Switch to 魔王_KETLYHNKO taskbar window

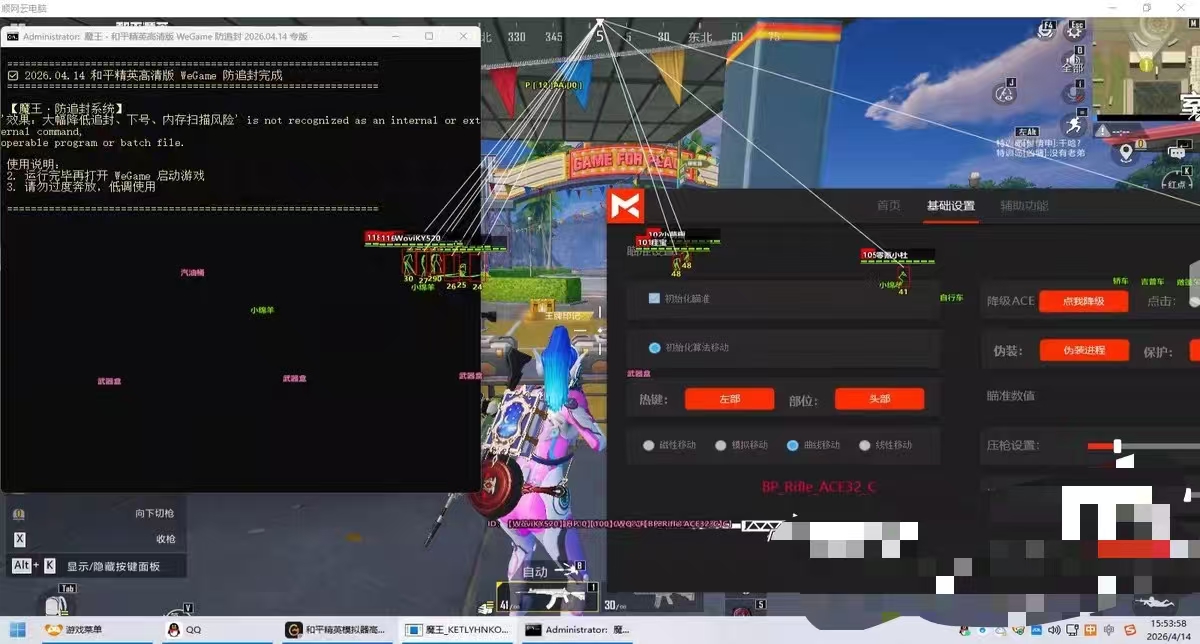(458, 630)
